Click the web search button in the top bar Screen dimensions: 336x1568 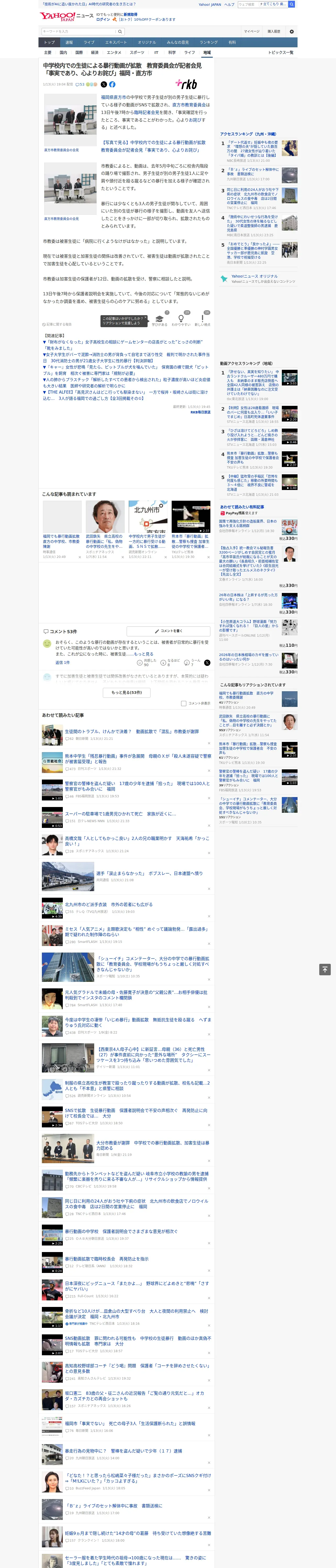[x=292, y=4]
